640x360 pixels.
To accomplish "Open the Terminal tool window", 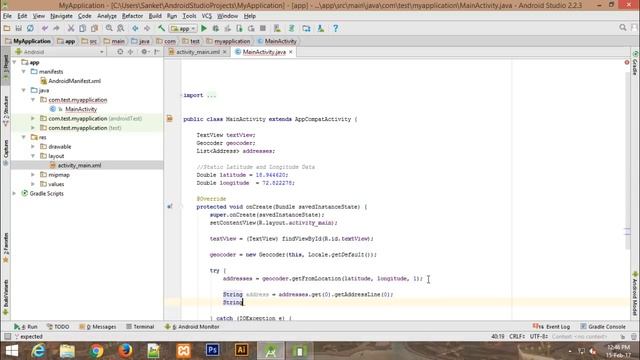I will click(140, 327).
